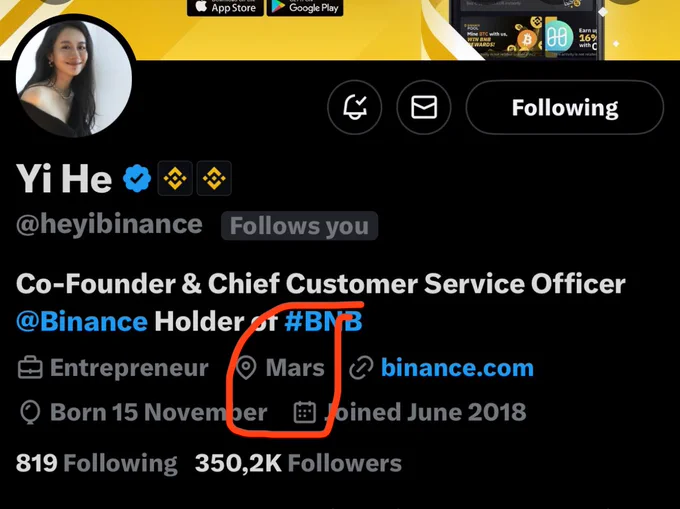680x509 pixels.
Task: Open the #BNB hashtag
Action: pyautogui.click(x=324, y=322)
